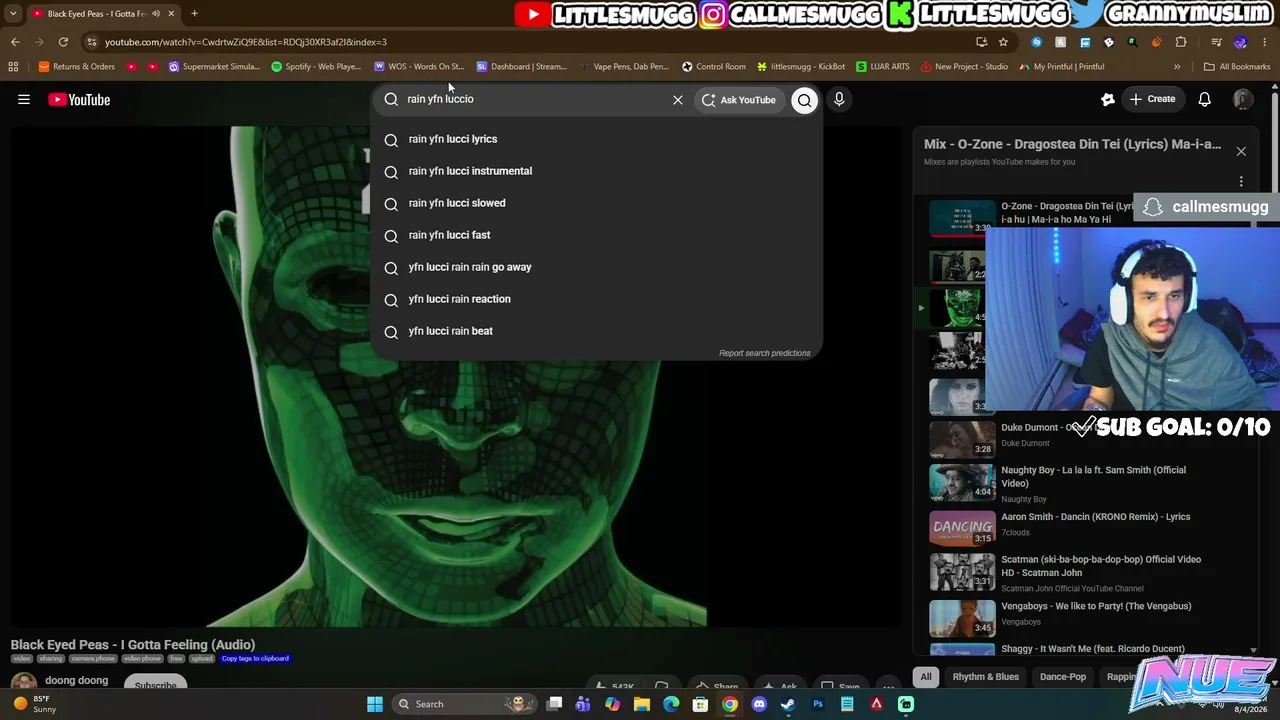Close the Black Eyed Peas tab
This screenshot has width=1280, height=720.
pyautogui.click(x=171, y=13)
